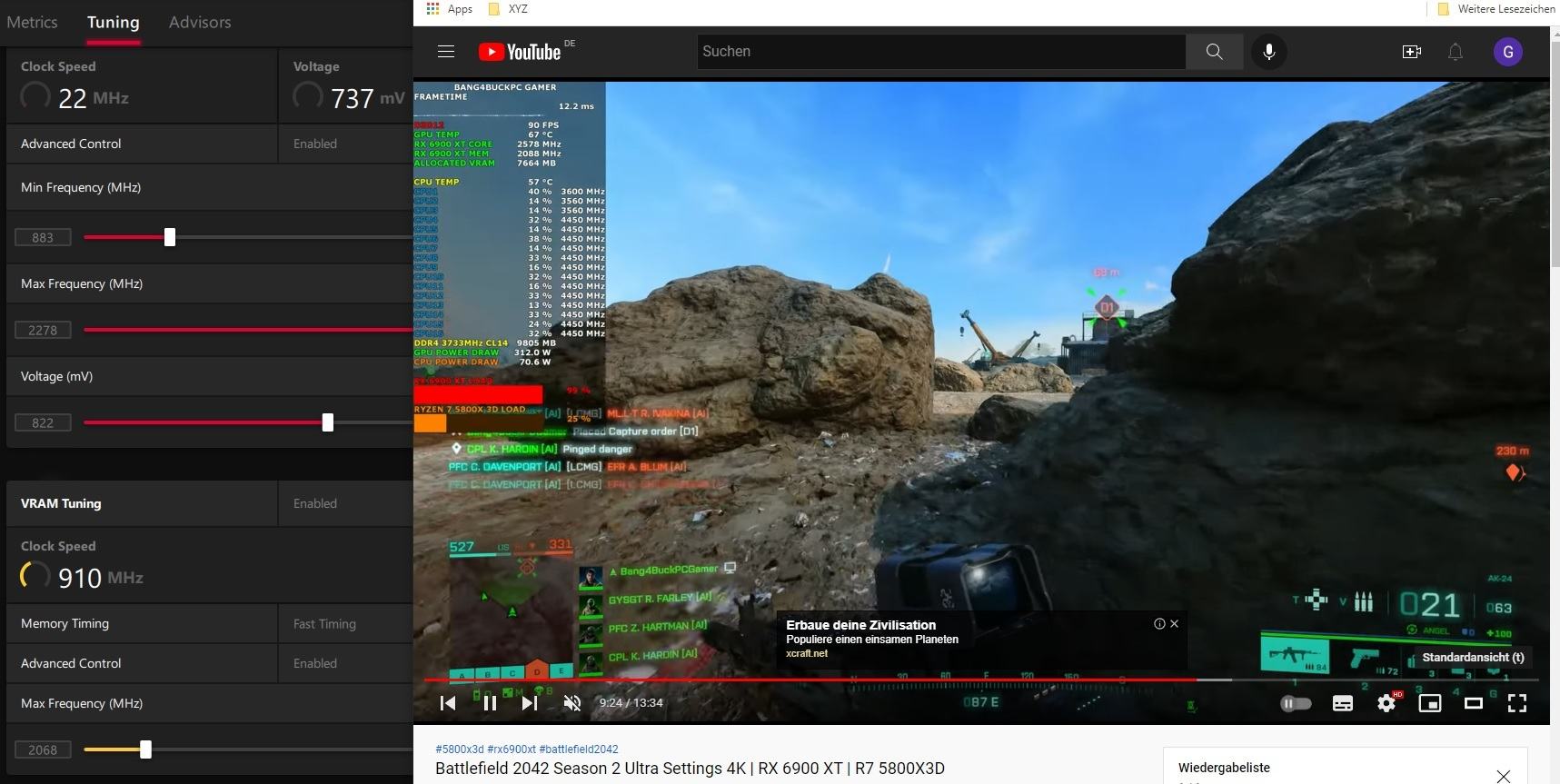Open the XYZ bookmarks folder
This screenshot has width=1560, height=784.
(x=508, y=9)
